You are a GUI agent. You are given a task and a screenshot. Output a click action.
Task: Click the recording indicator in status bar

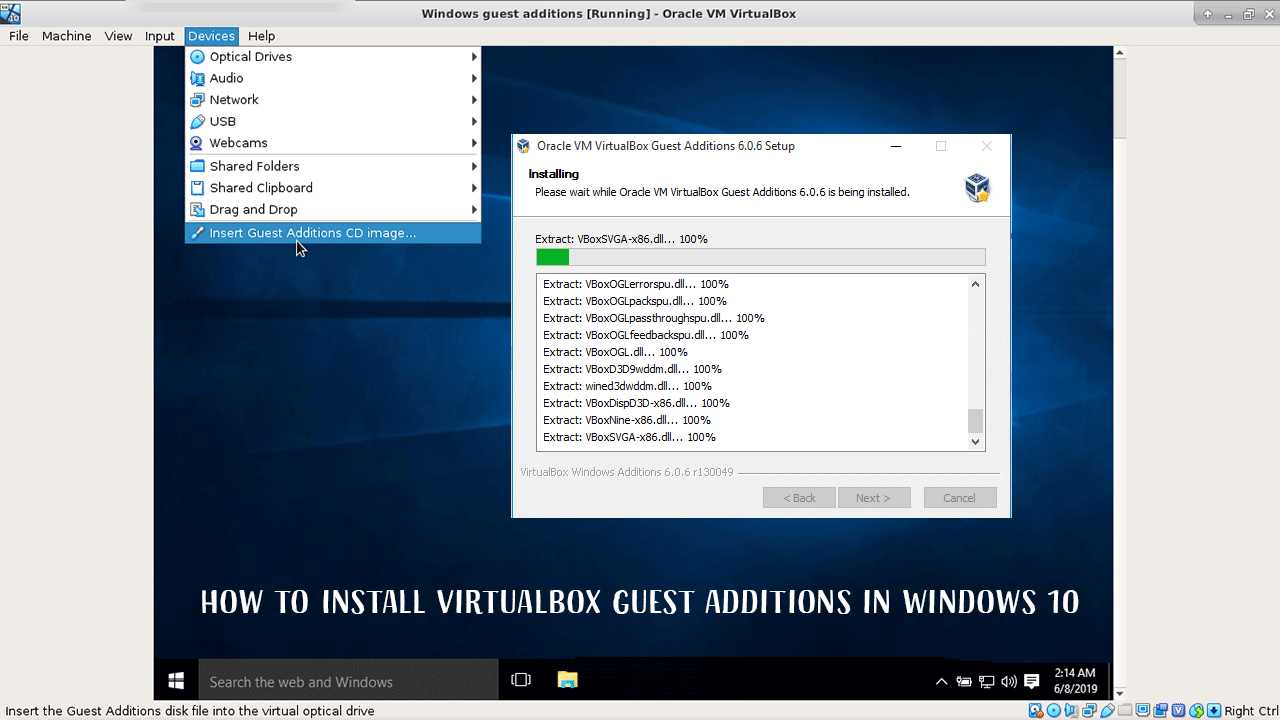(1160, 711)
